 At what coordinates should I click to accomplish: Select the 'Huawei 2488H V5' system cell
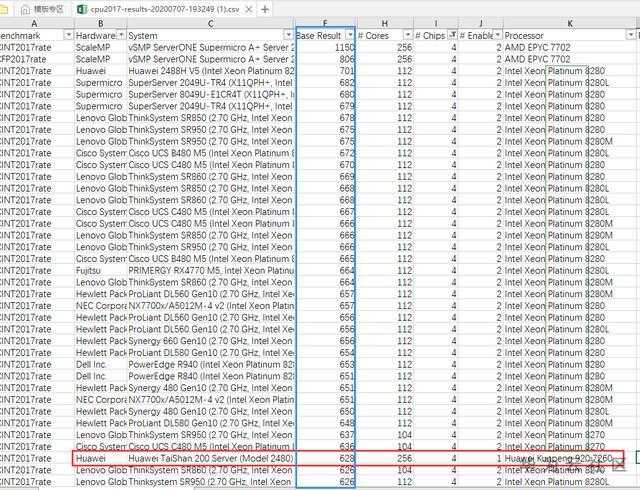[211, 71]
